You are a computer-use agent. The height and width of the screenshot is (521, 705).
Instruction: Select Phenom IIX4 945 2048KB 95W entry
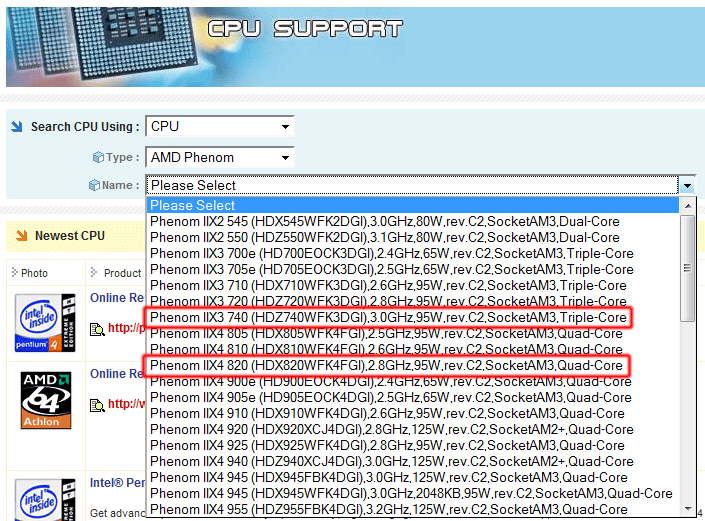pos(412,494)
